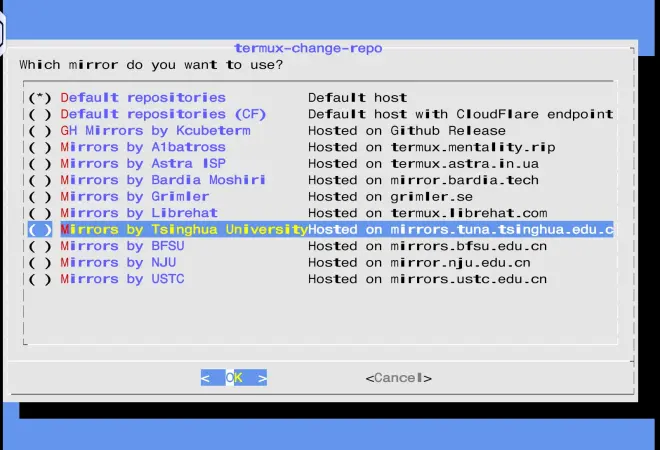This screenshot has width=660, height=450.
Task: Click 'Mirrors by NJU' label
Action: click(118, 262)
